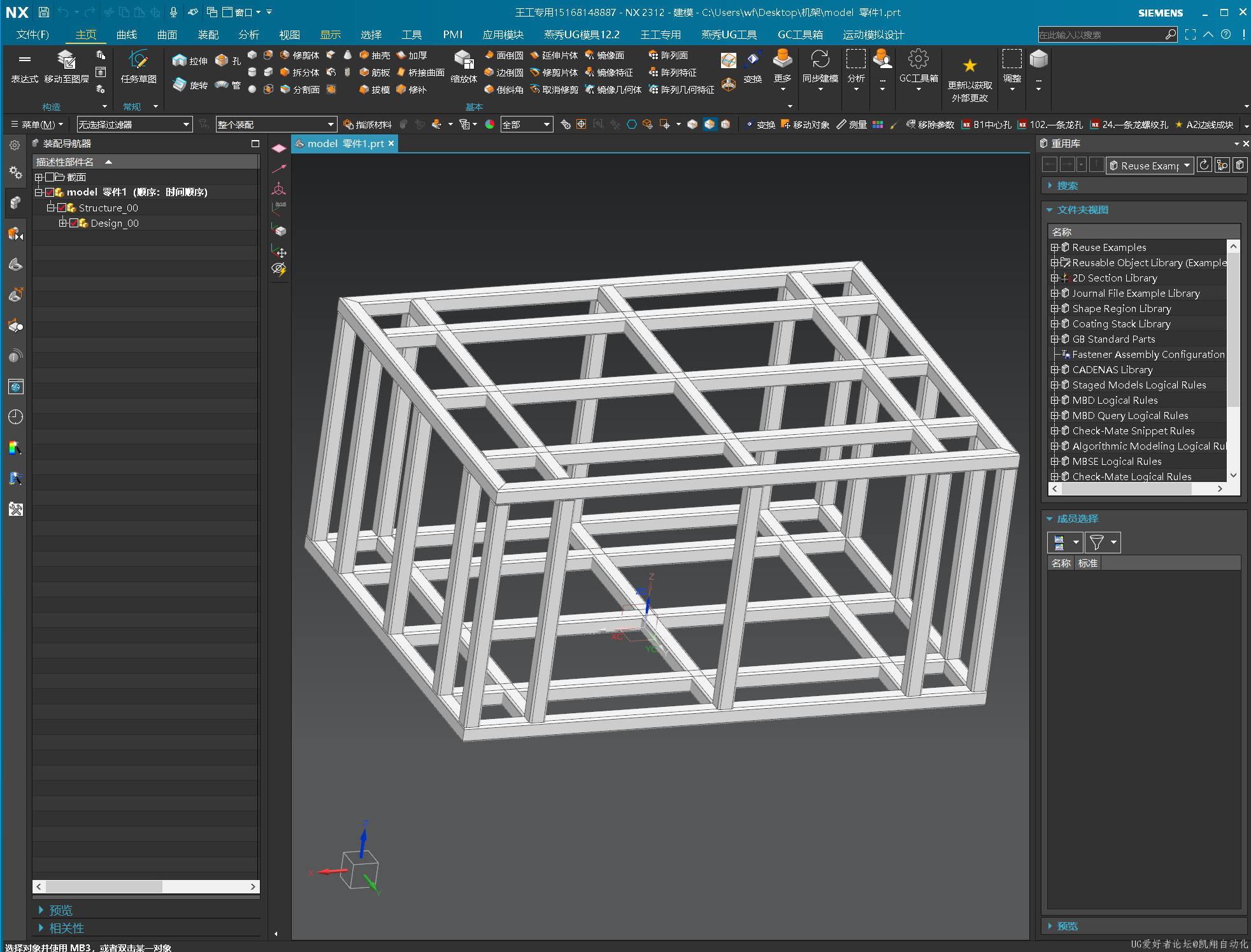Select the 拉伸 (Extrude) tool
The width and height of the screenshot is (1251, 952).
pos(190,60)
